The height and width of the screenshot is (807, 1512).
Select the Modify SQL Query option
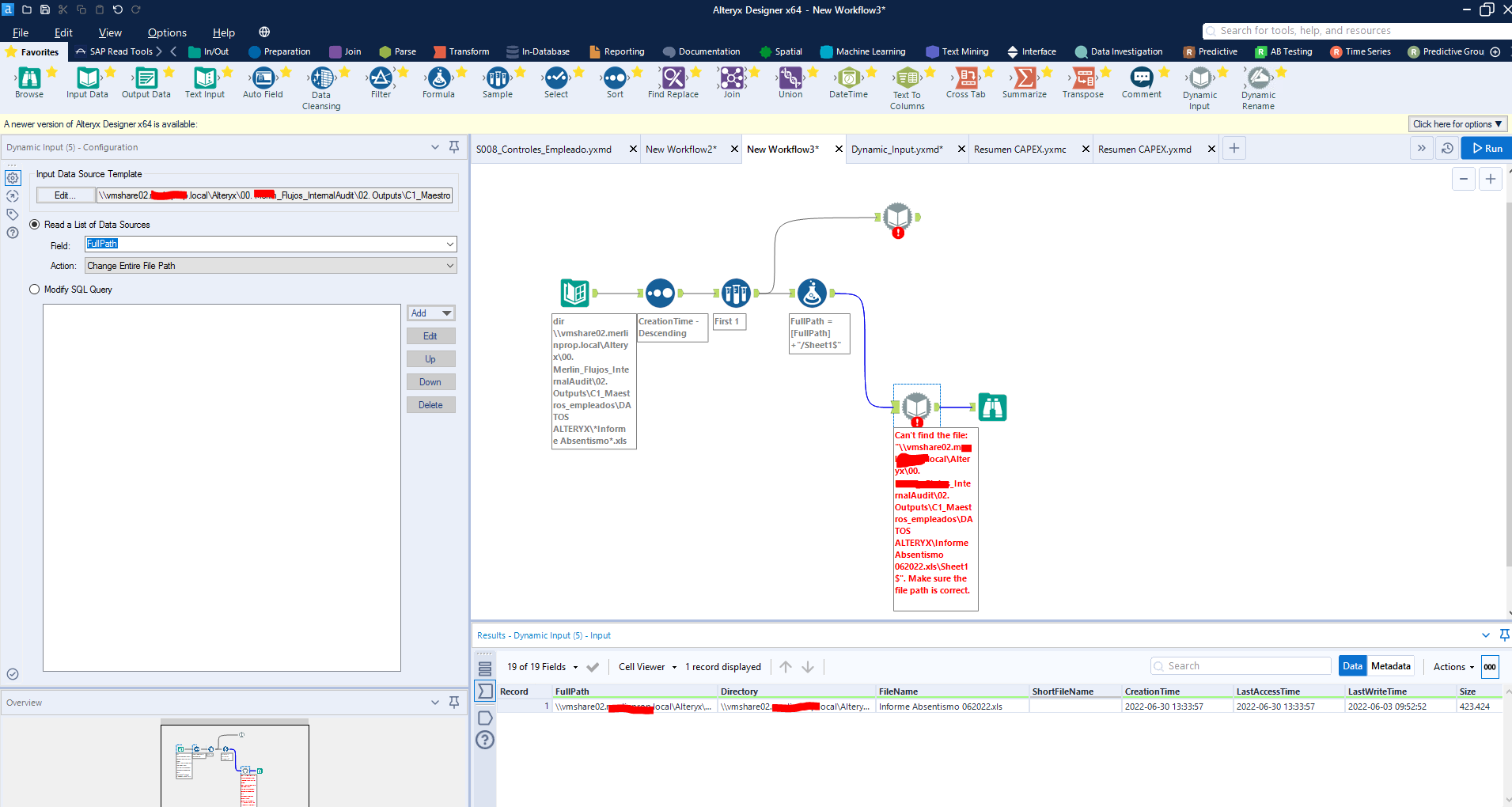[34, 289]
